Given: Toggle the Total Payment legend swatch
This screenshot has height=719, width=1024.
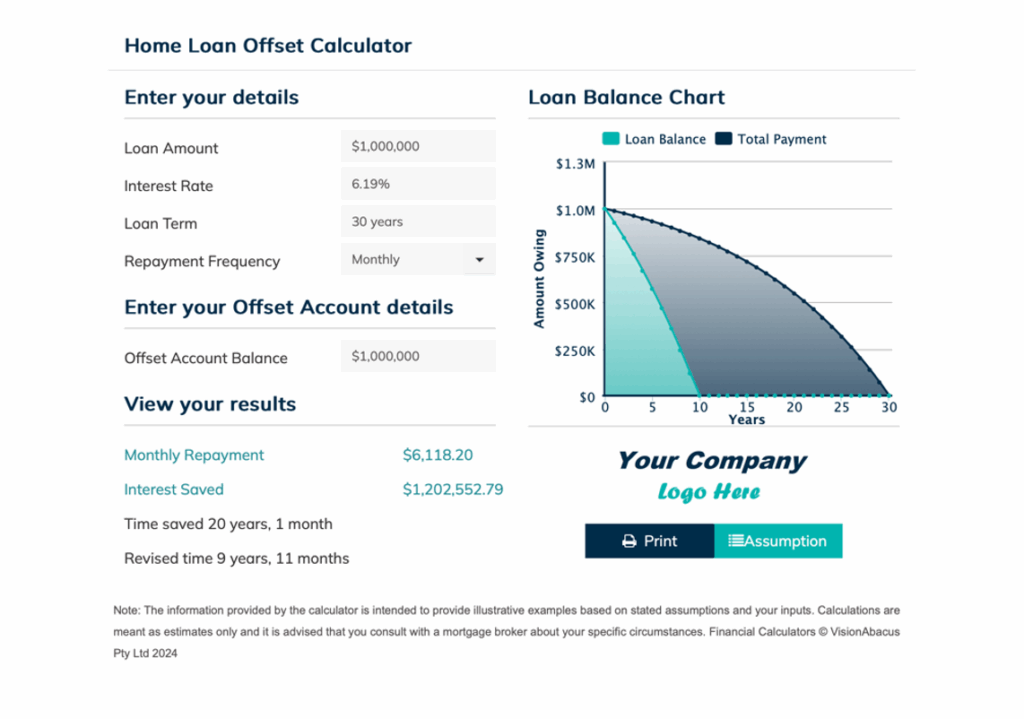Looking at the screenshot, I should (724, 139).
